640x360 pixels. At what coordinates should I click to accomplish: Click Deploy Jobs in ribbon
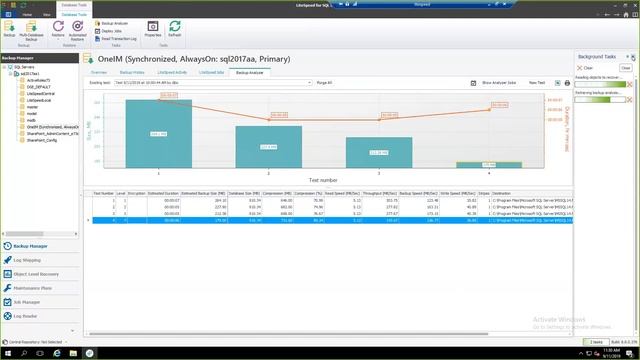109,31
